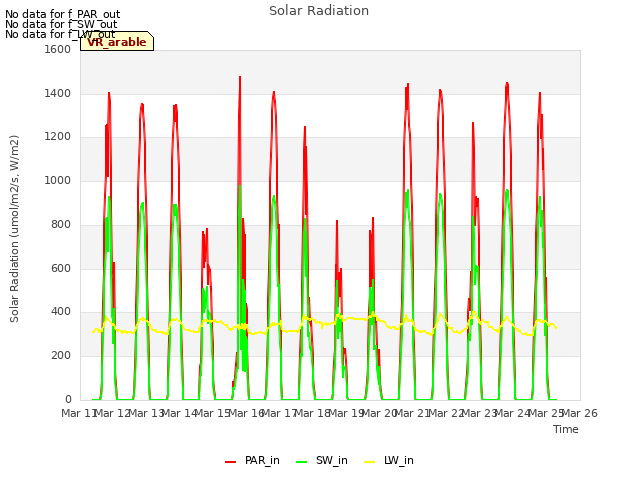Click the 0 y-axis tick label
Image resolution: width=640 pixels, height=480 pixels.
(68, 399)
